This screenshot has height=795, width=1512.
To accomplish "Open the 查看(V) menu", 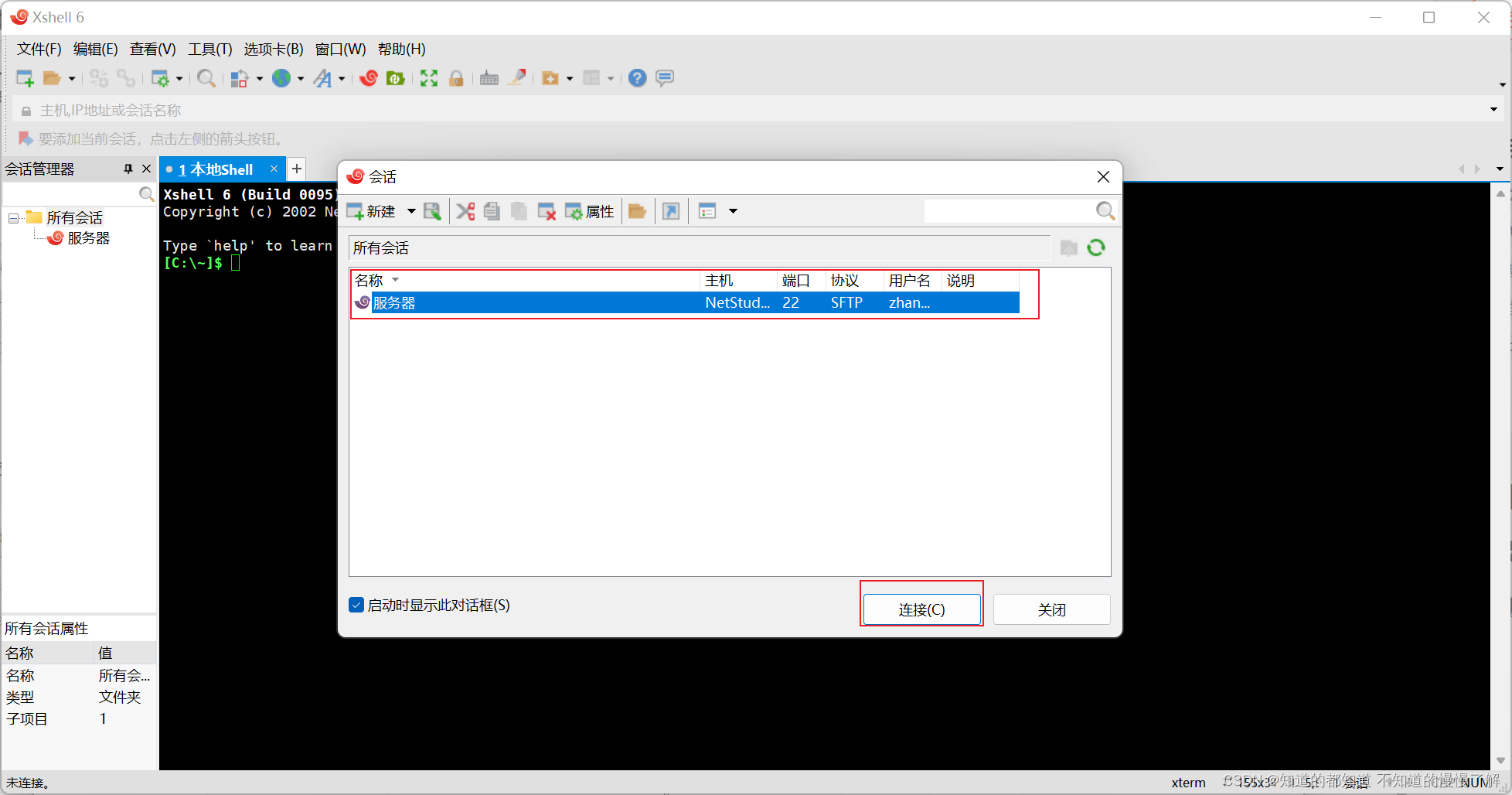I will [152, 49].
